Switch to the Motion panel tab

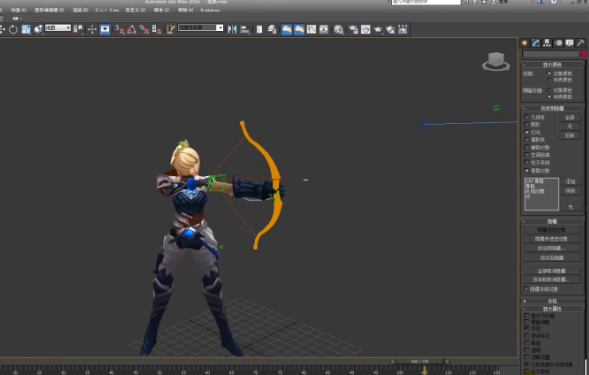559,43
